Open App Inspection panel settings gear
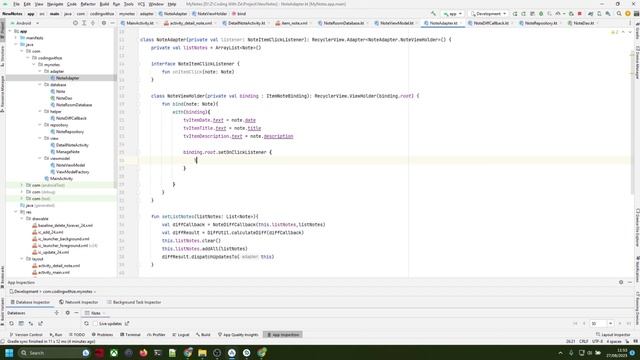The height and width of the screenshot is (360, 640). tap(621, 282)
